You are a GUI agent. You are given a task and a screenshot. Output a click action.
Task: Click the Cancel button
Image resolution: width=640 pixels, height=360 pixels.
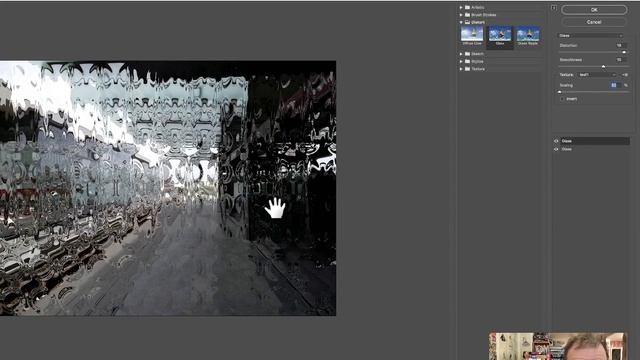[594, 22]
